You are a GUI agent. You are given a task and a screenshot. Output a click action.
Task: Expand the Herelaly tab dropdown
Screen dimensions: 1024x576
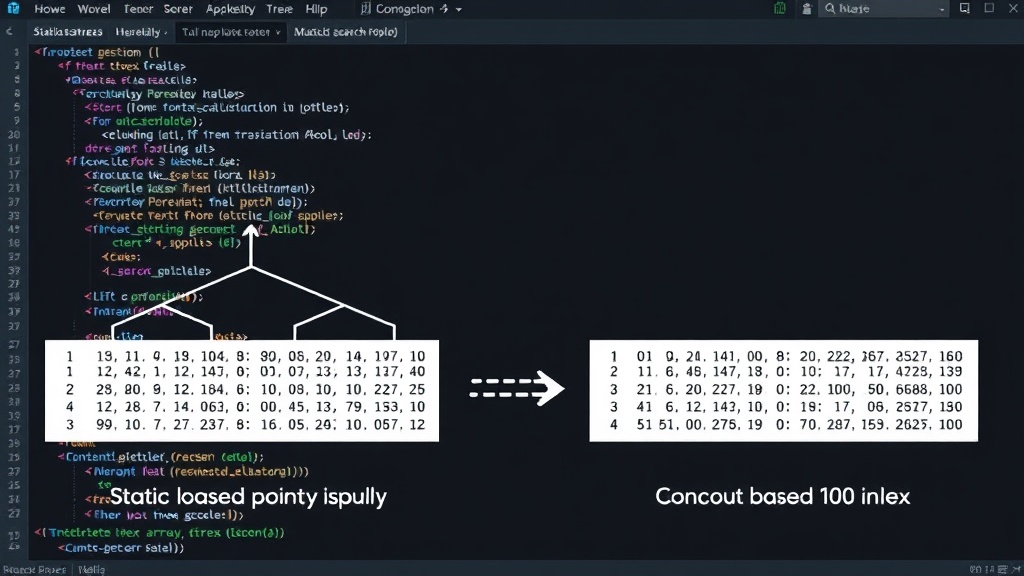[x=166, y=33]
